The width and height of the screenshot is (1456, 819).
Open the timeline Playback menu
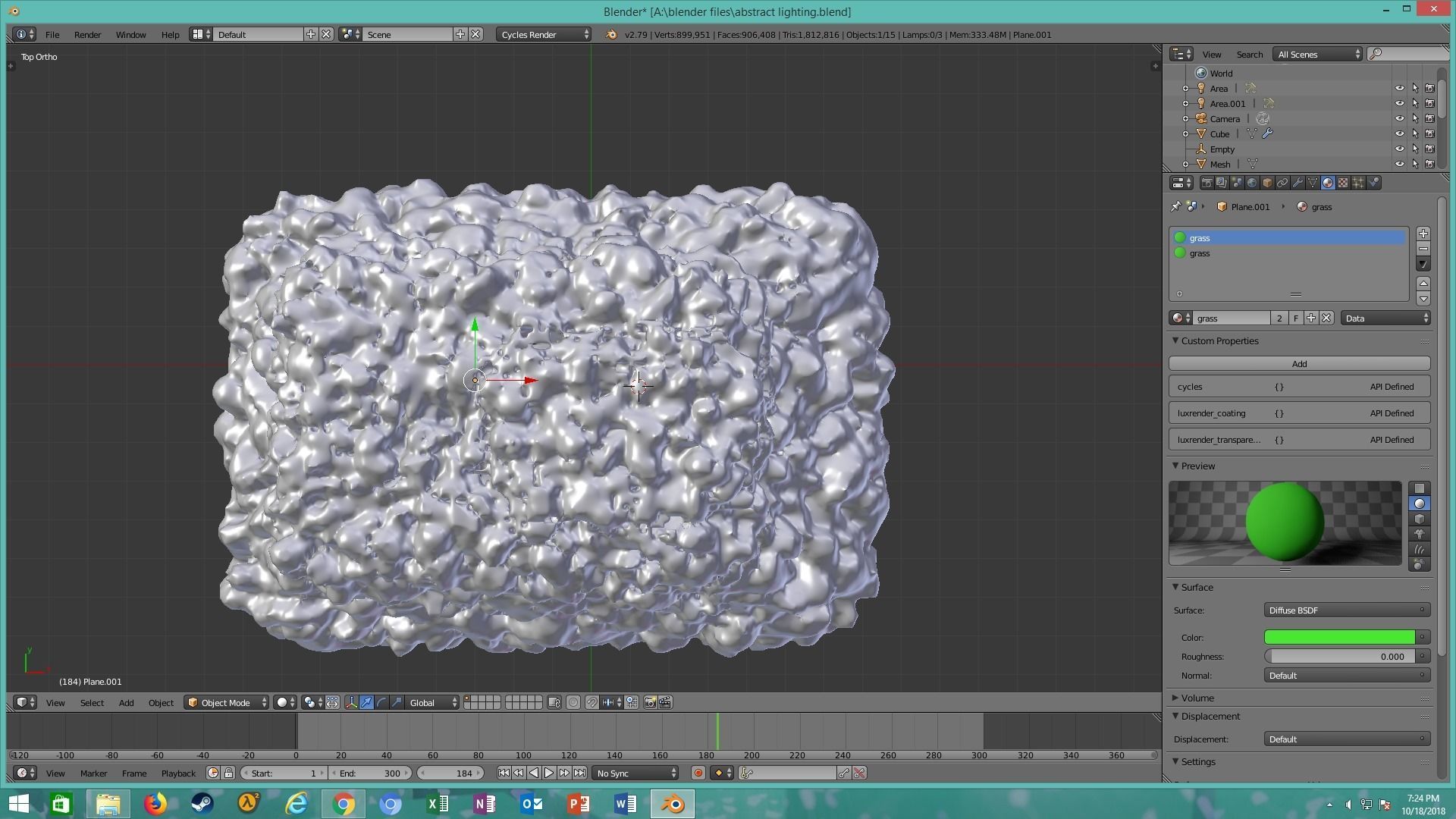pos(178,773)
